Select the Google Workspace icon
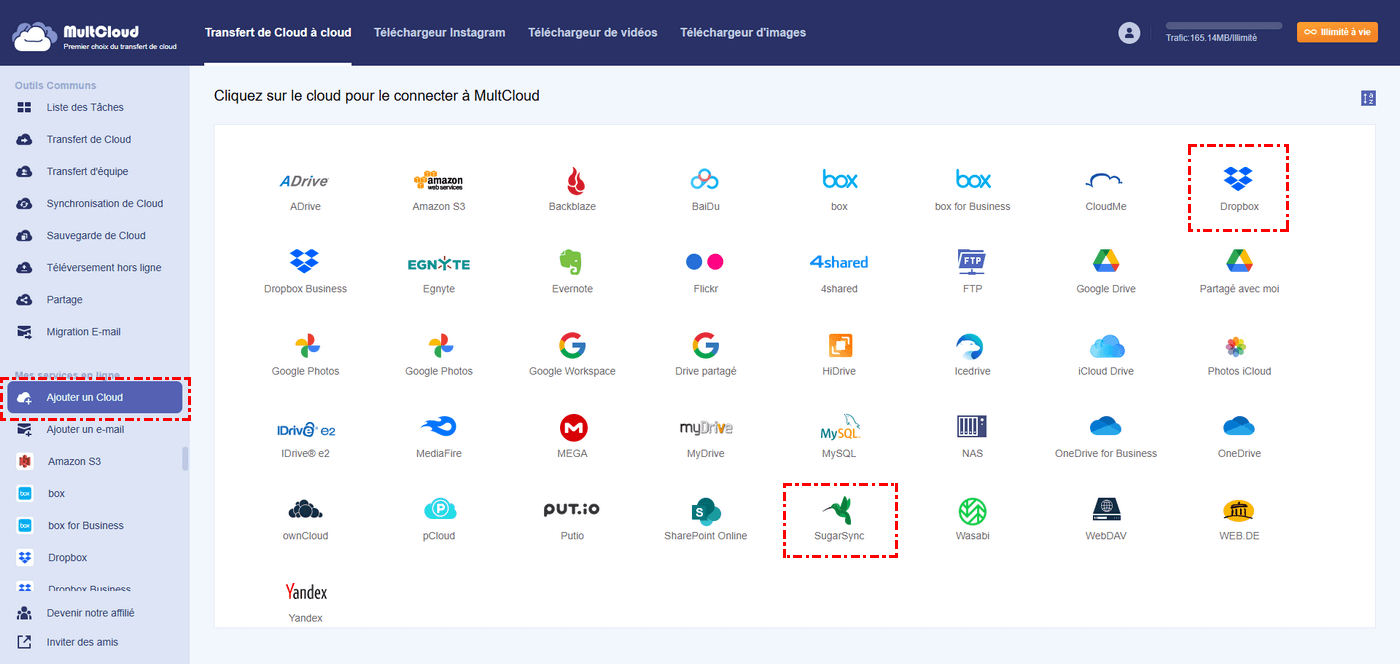Image resolution: width=1400 pixels, height=664 pixels. click(x=572, y=346)
